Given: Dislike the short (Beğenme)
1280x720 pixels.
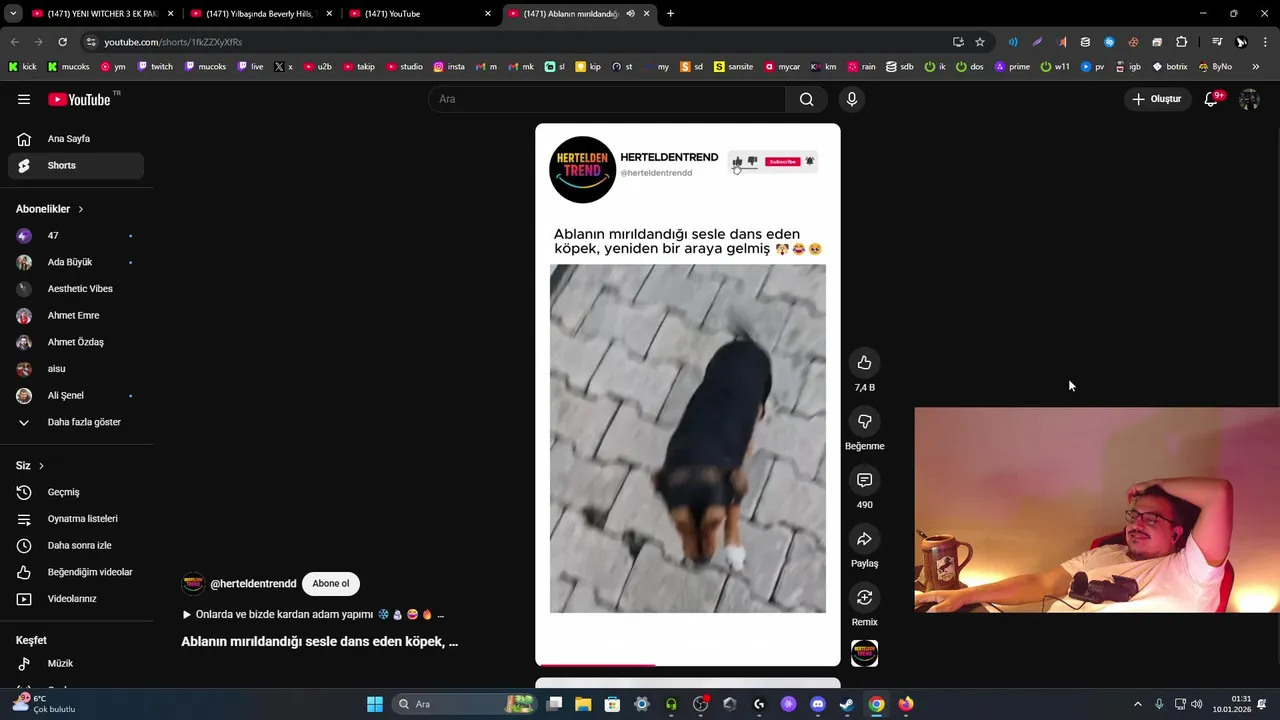Looking at the screenshot, I should [865, 421].
